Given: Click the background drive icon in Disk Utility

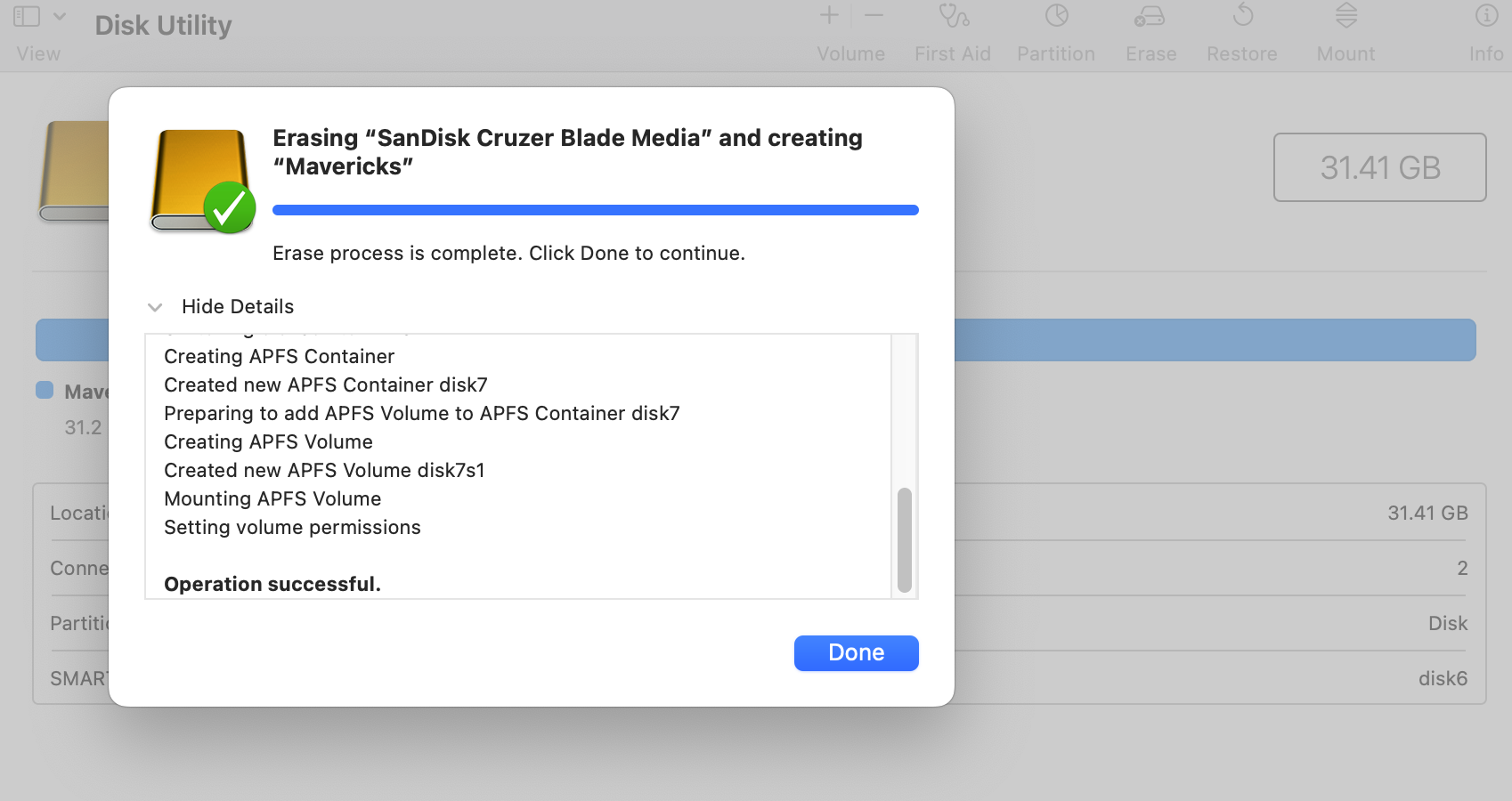Looking at the screenshot, I should click(74, 171).
